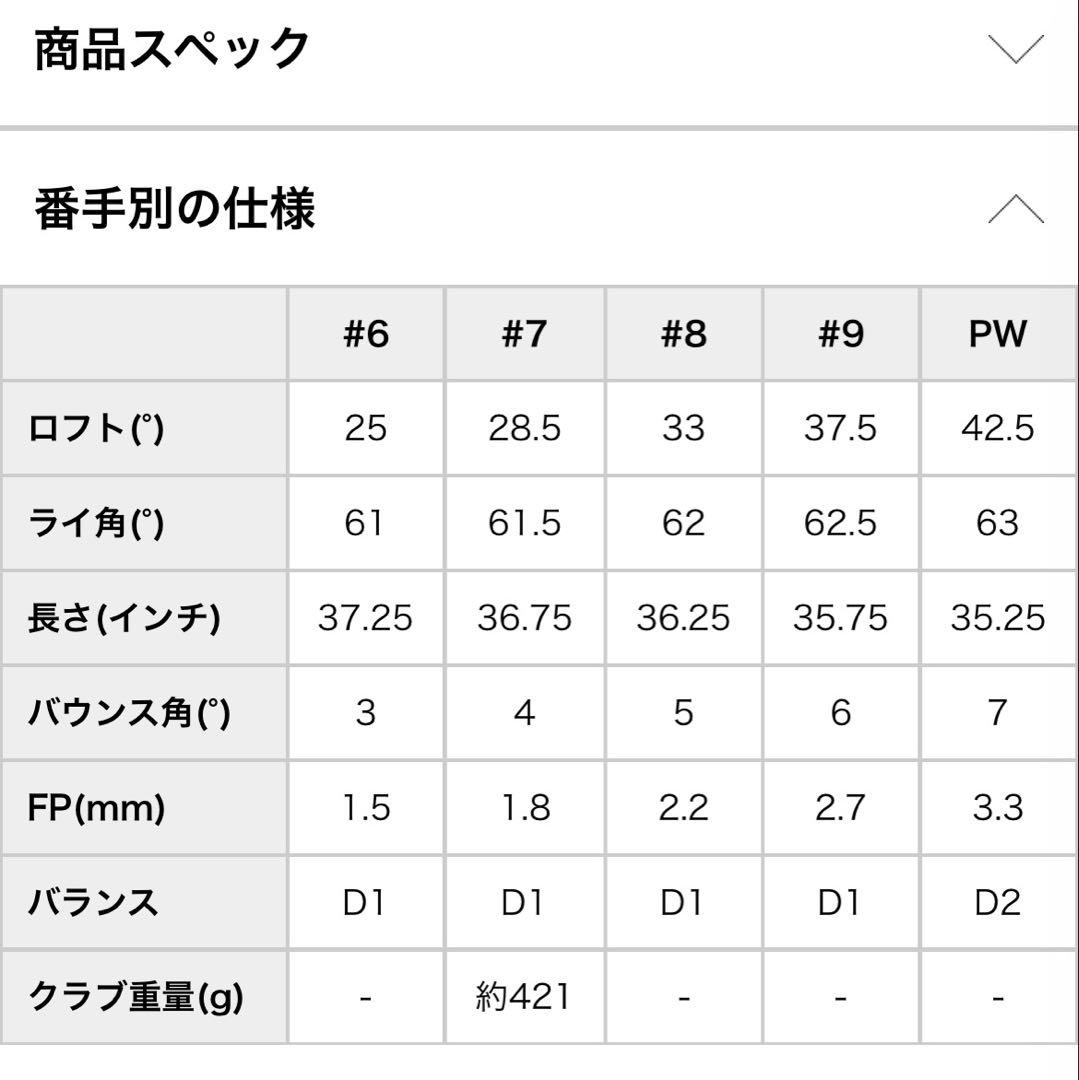Tap the 番手別の仕様 heading
The width and height of the screenshot is (1079, 1080).
[175, 210]
